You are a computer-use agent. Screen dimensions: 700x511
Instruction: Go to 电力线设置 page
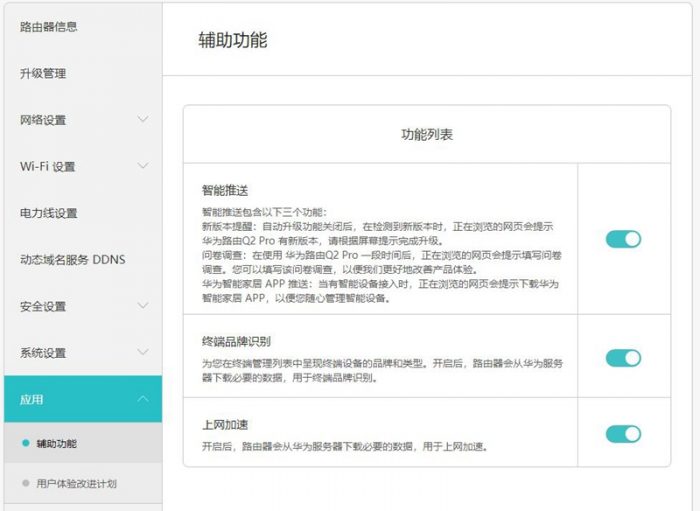pyautogui.click(x=48, y=213)
